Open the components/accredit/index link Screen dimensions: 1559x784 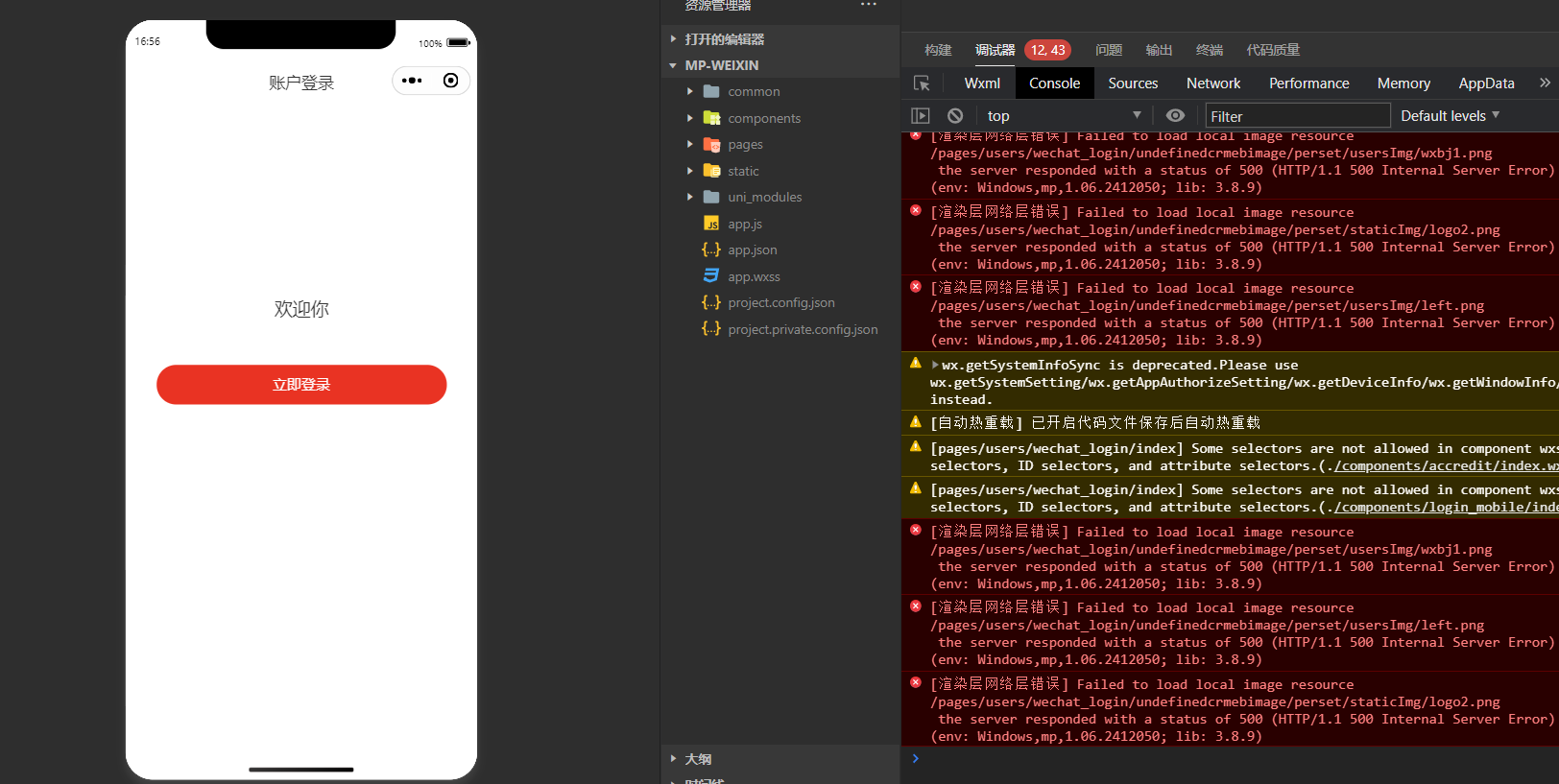pos(1447,466)
